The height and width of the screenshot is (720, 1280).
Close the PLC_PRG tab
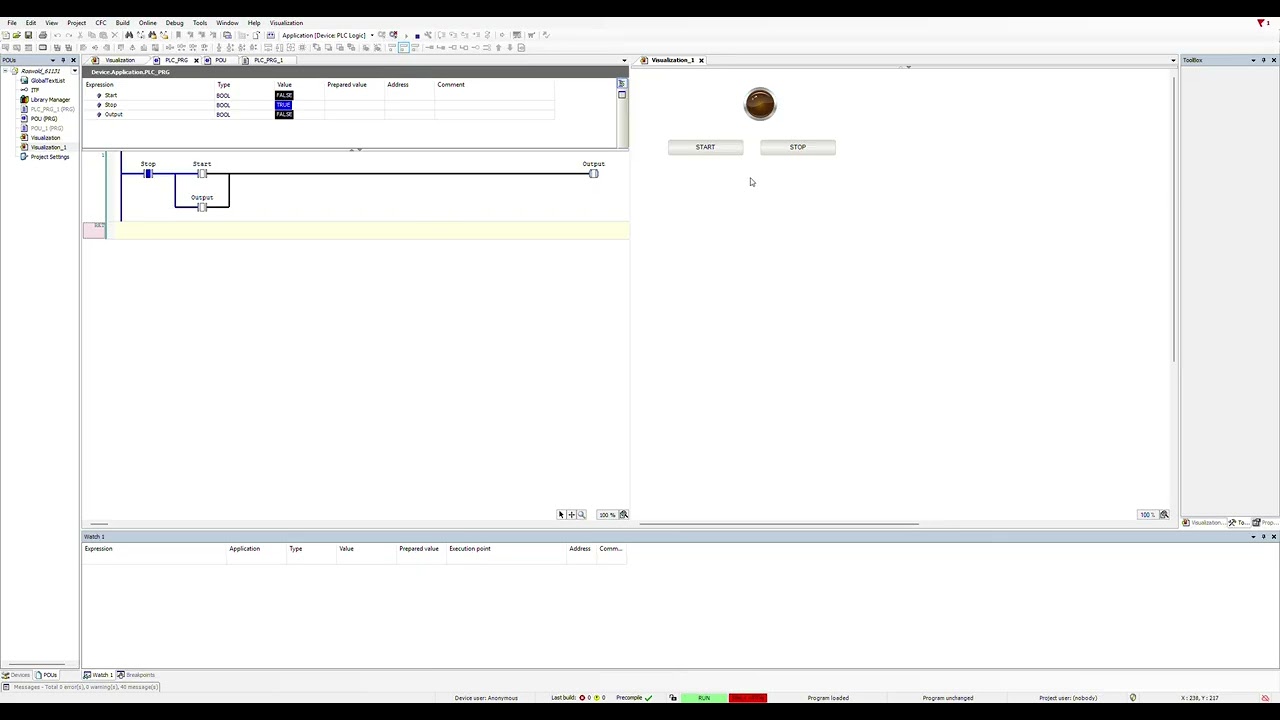click(x=196, y=60)
